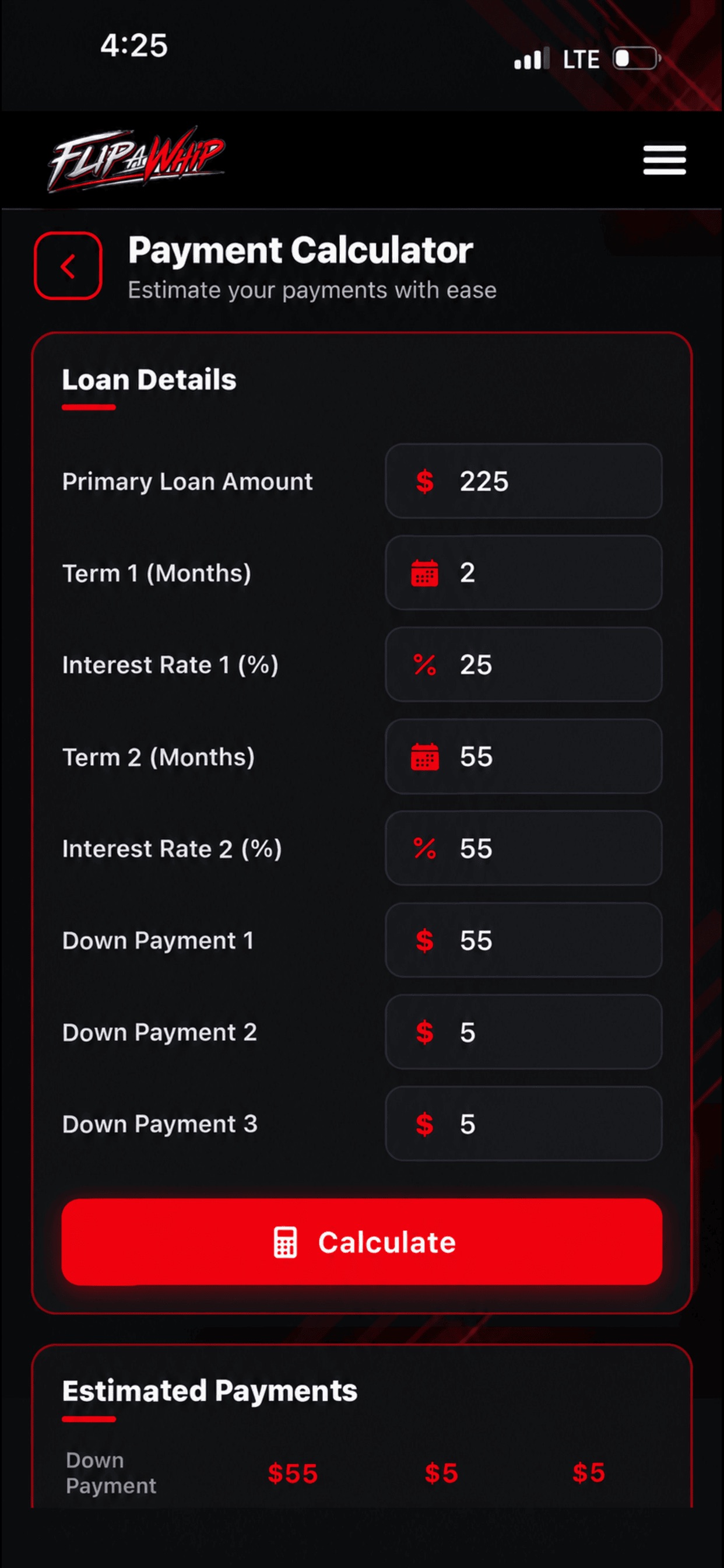Tap the back arrow button
The width and height of the screenshot is (724, 1568).
[68, 266]
